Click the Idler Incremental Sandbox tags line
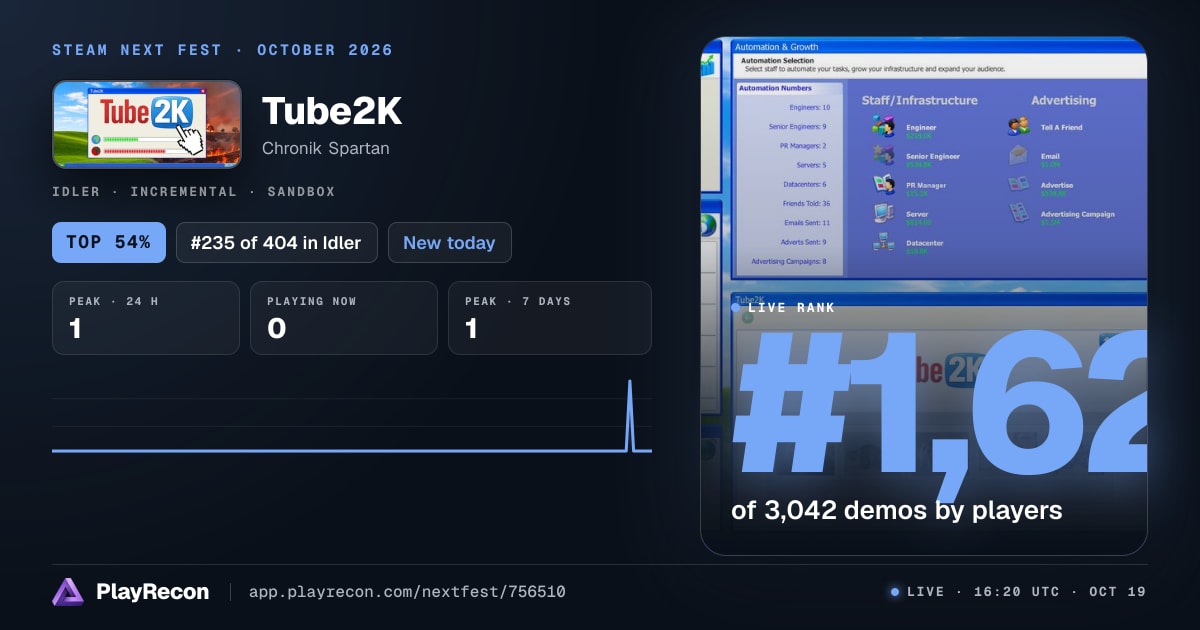Image resolution: width=1200 pixels, height=630 pixels. pos(193,192)
